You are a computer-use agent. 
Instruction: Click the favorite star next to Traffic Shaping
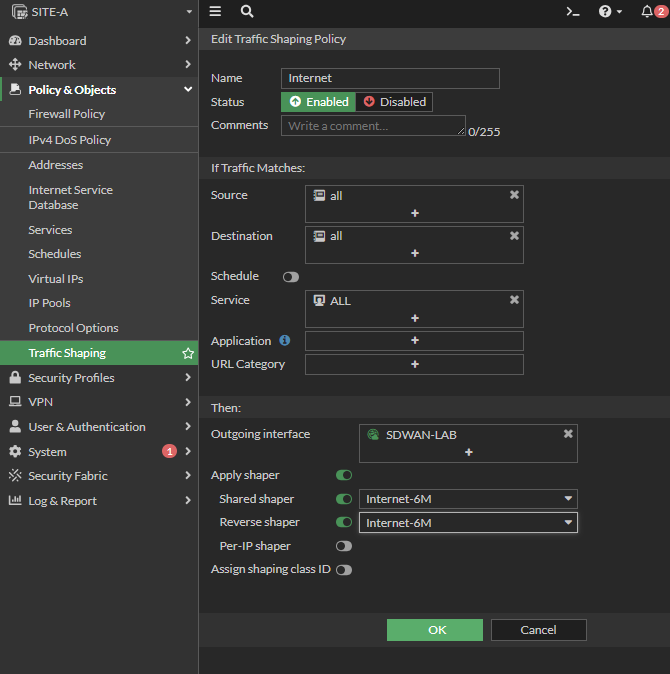187,353
